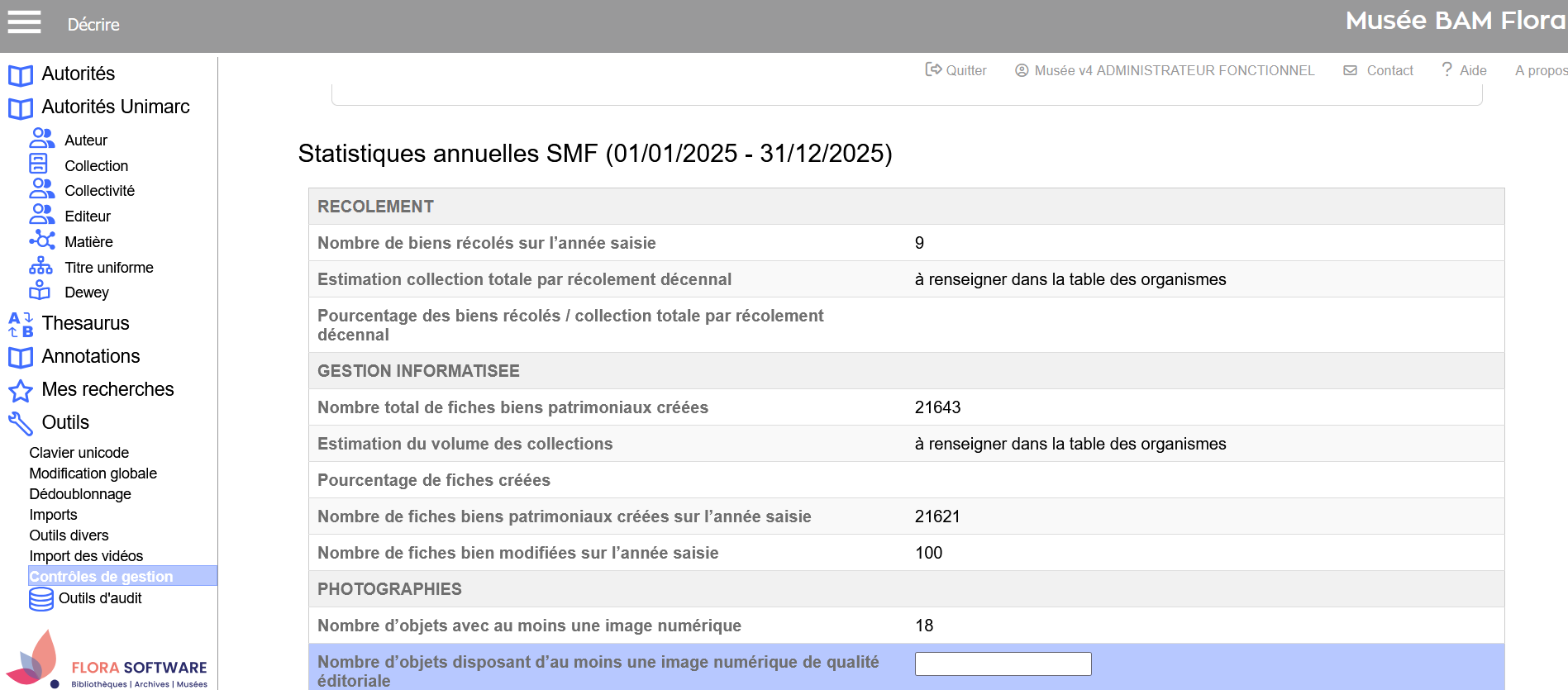Click the Outils d'audit database icon
The image size is (1568, 690).
pyautogui.click(x=41, y=598)
